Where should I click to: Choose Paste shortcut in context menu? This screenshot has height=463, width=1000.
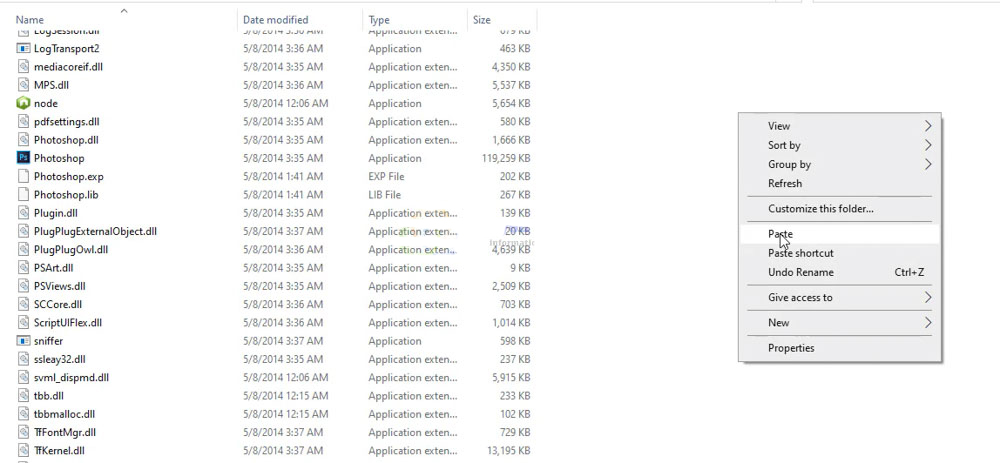[840, 253]
